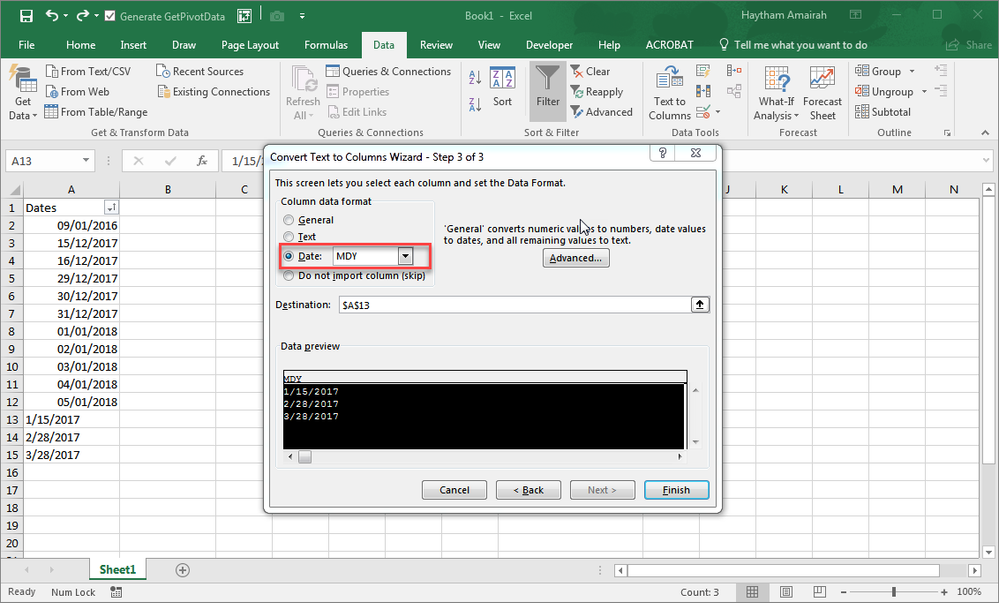
Task: Import data From Web
Action: pos(77,92)
